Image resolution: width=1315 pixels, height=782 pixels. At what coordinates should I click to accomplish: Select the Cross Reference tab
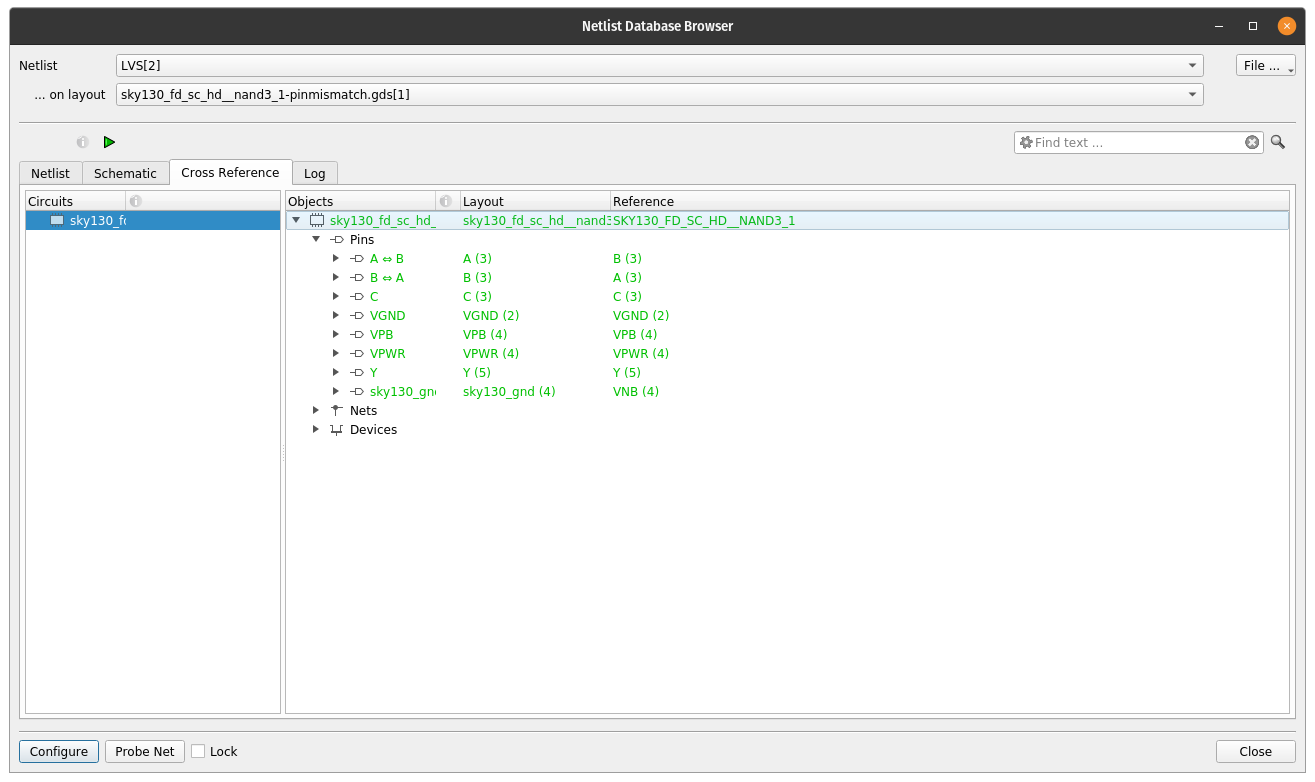(x=230, y=172)
